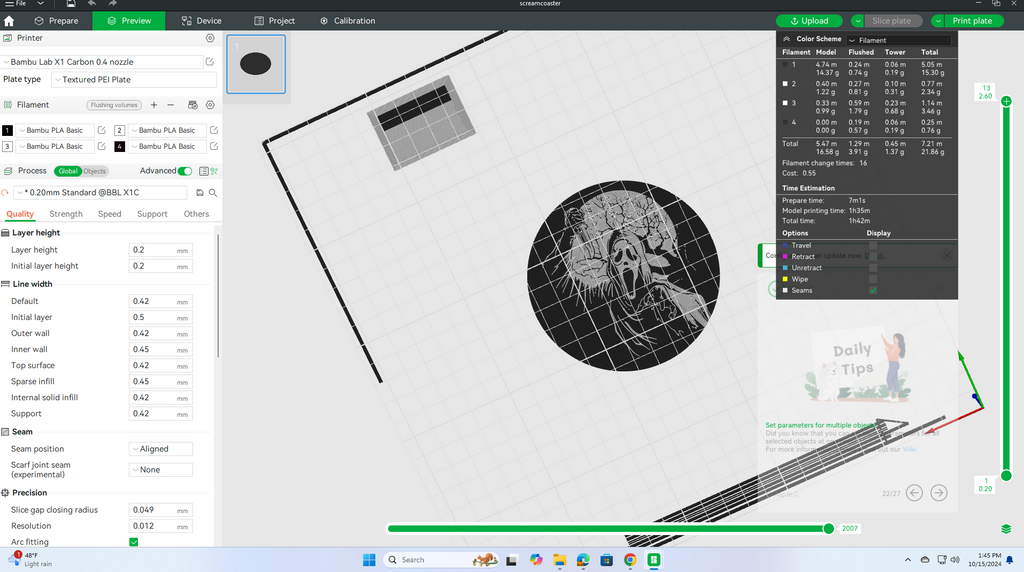1024x572 pixels.
Task: Open the Calibration tab
Action: pos(347,21)
